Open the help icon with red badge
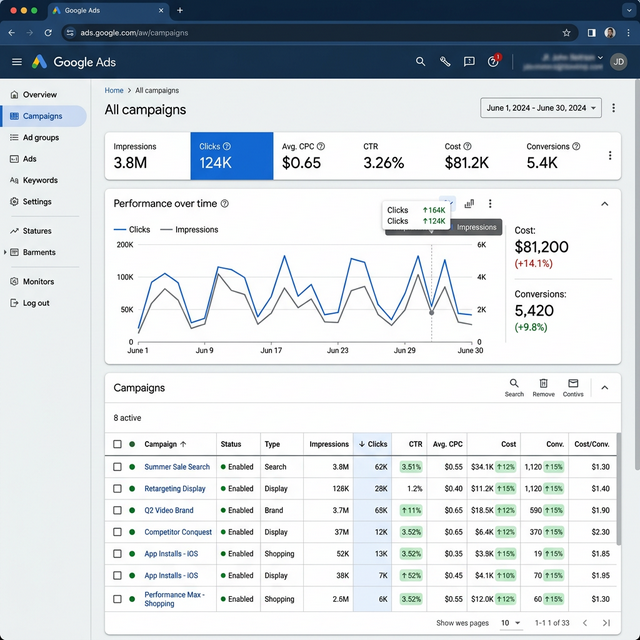 (493, 62)
